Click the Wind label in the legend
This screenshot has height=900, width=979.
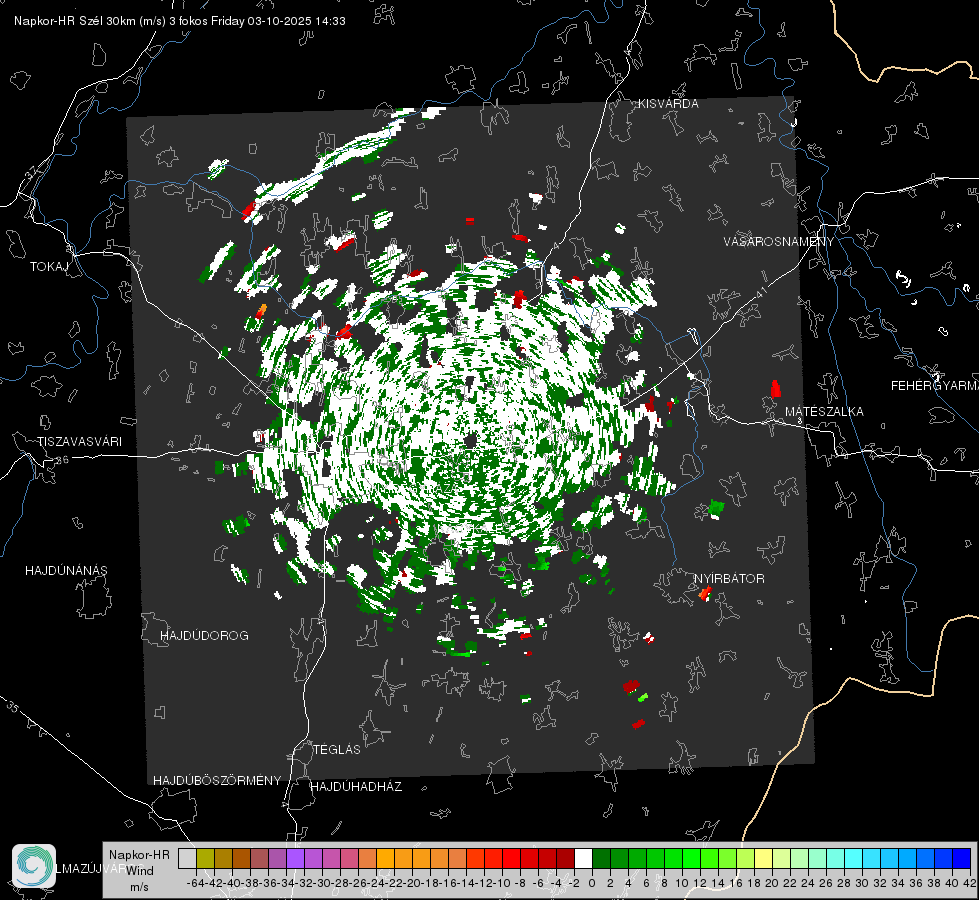140,870
